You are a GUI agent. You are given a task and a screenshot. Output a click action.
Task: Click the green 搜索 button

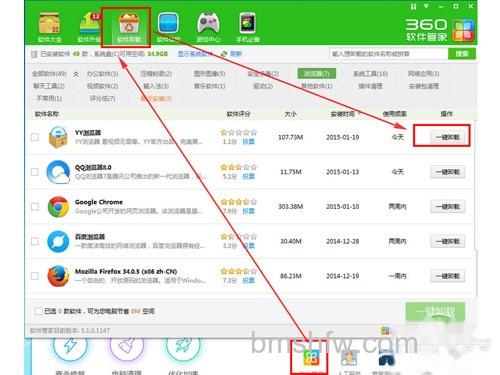462,54
